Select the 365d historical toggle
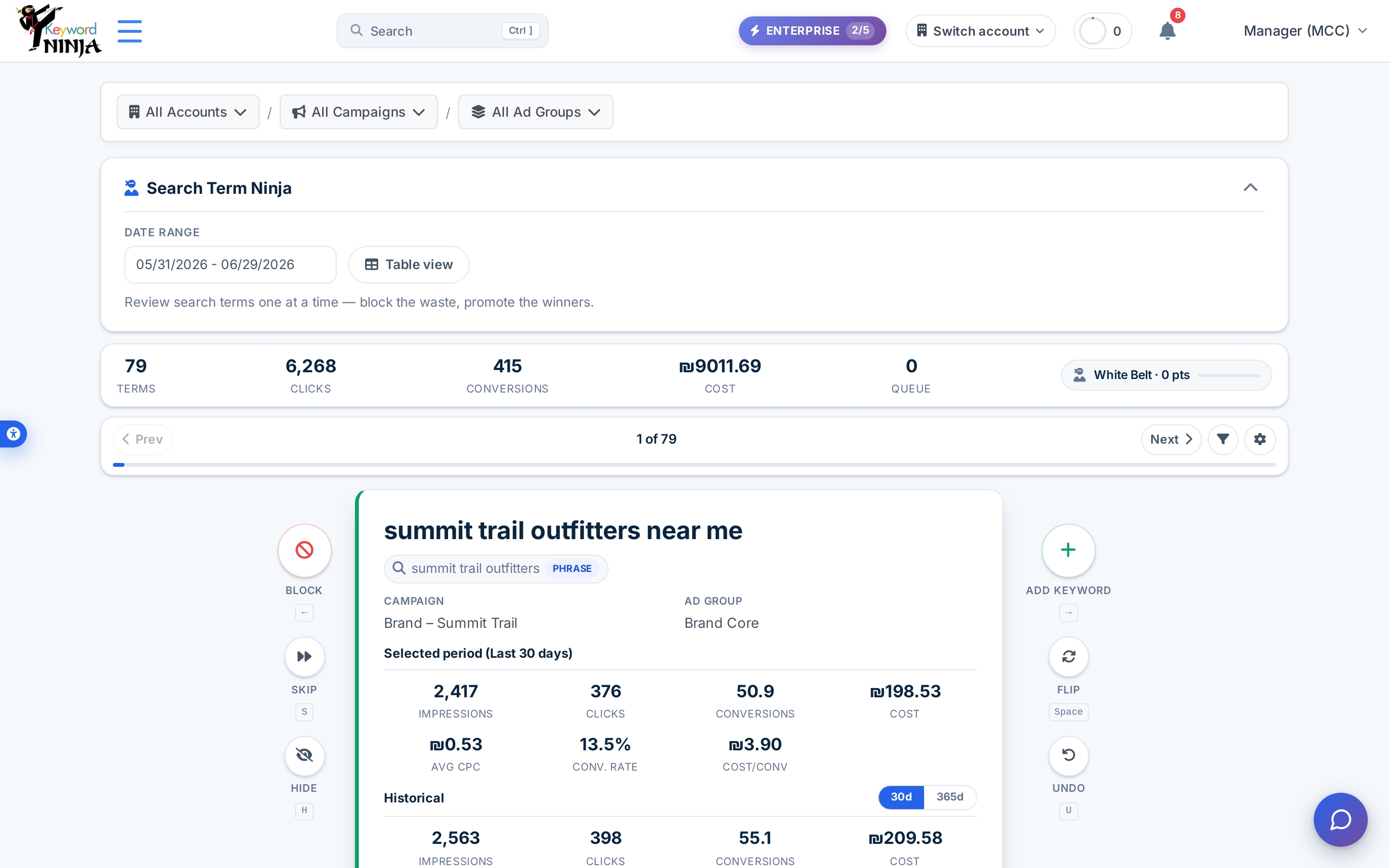This screenshot has height=868, width=1389. (950, 797)
